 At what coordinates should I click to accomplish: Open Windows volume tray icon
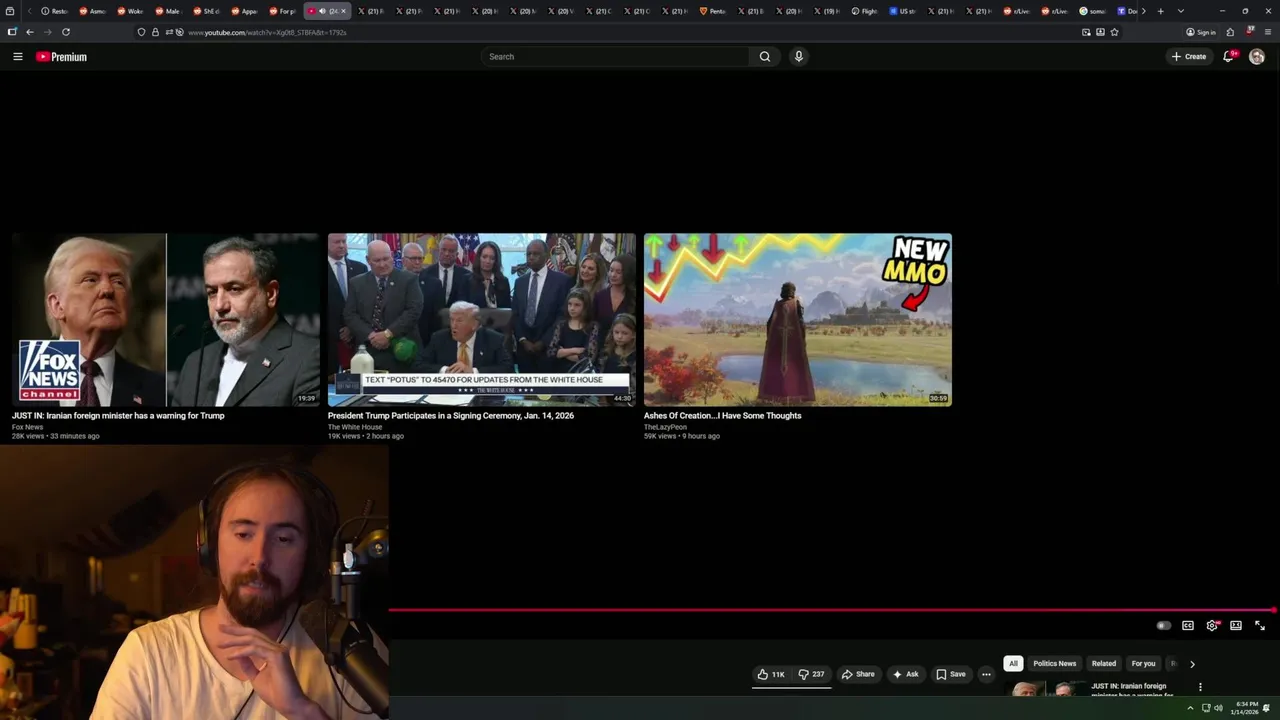pos(1218,708)
